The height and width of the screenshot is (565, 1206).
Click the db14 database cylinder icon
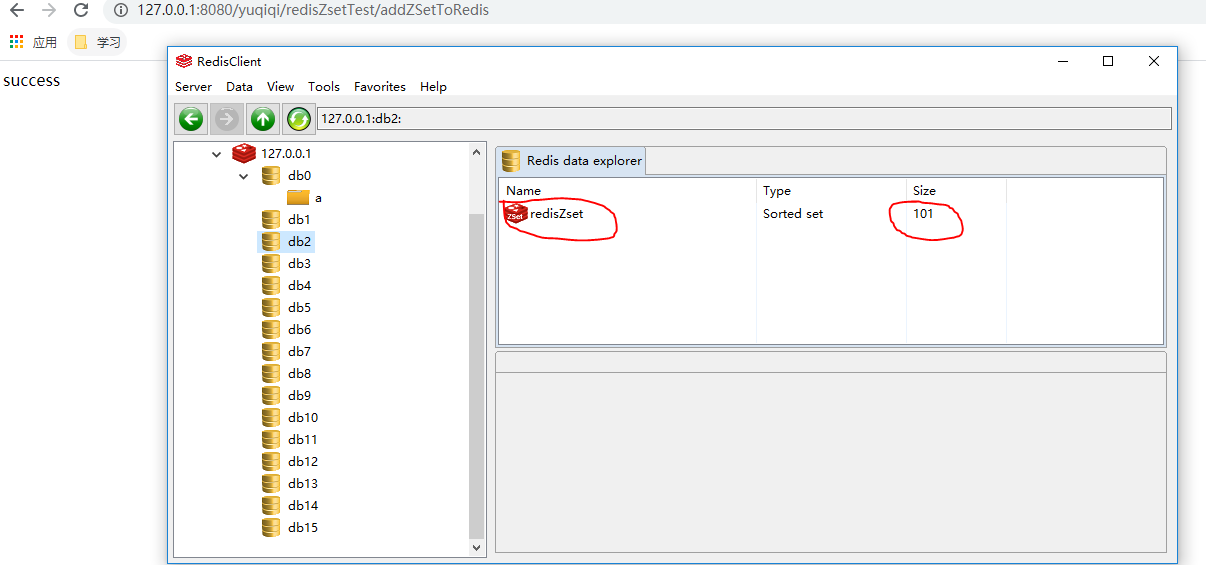(271, 505)
